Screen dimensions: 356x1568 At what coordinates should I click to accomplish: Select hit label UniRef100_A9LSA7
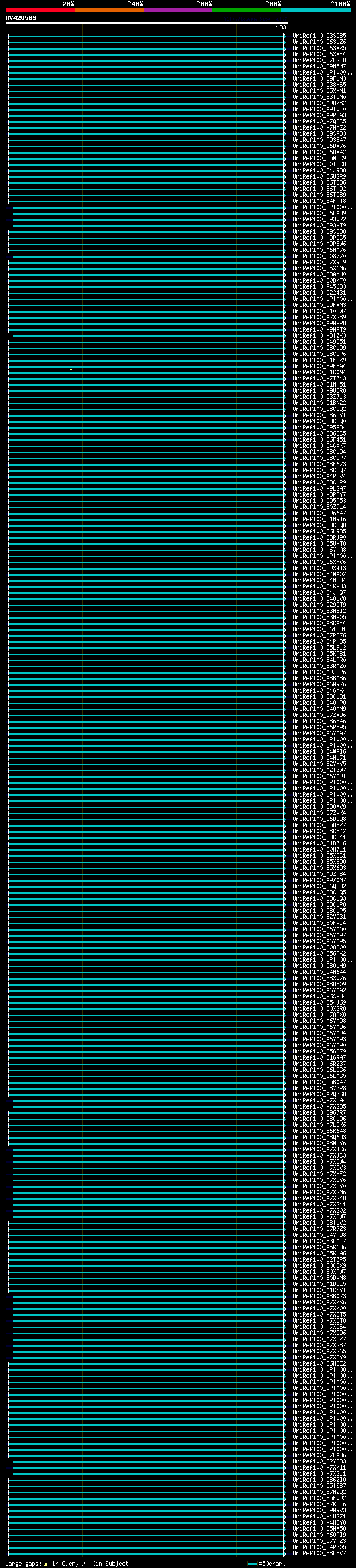click(319, 489)
